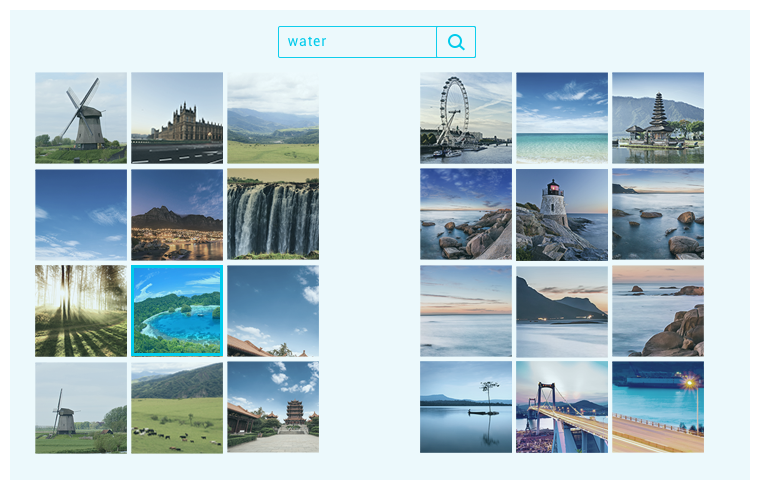Image resolution: width=760 pixels, height=490 pixels.
Task: Select the pink sky rocky shoreline thumbnail
Action: tap(658, 311)
